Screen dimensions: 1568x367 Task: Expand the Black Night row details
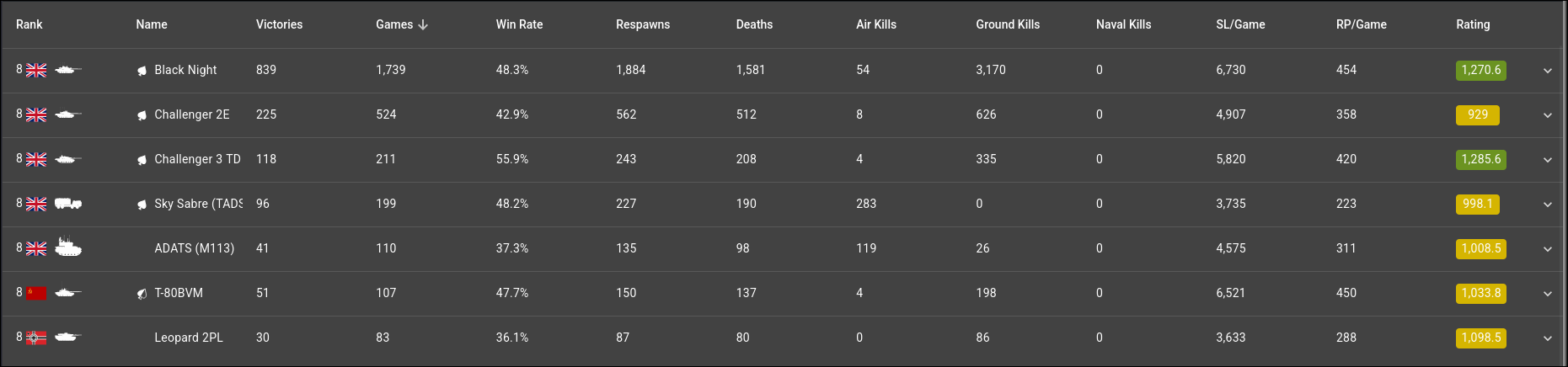pos(1547,71)
